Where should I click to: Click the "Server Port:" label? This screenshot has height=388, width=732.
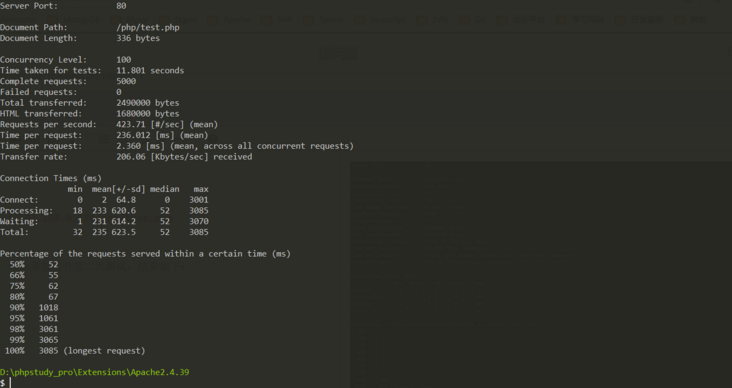[x=29, y=6]
